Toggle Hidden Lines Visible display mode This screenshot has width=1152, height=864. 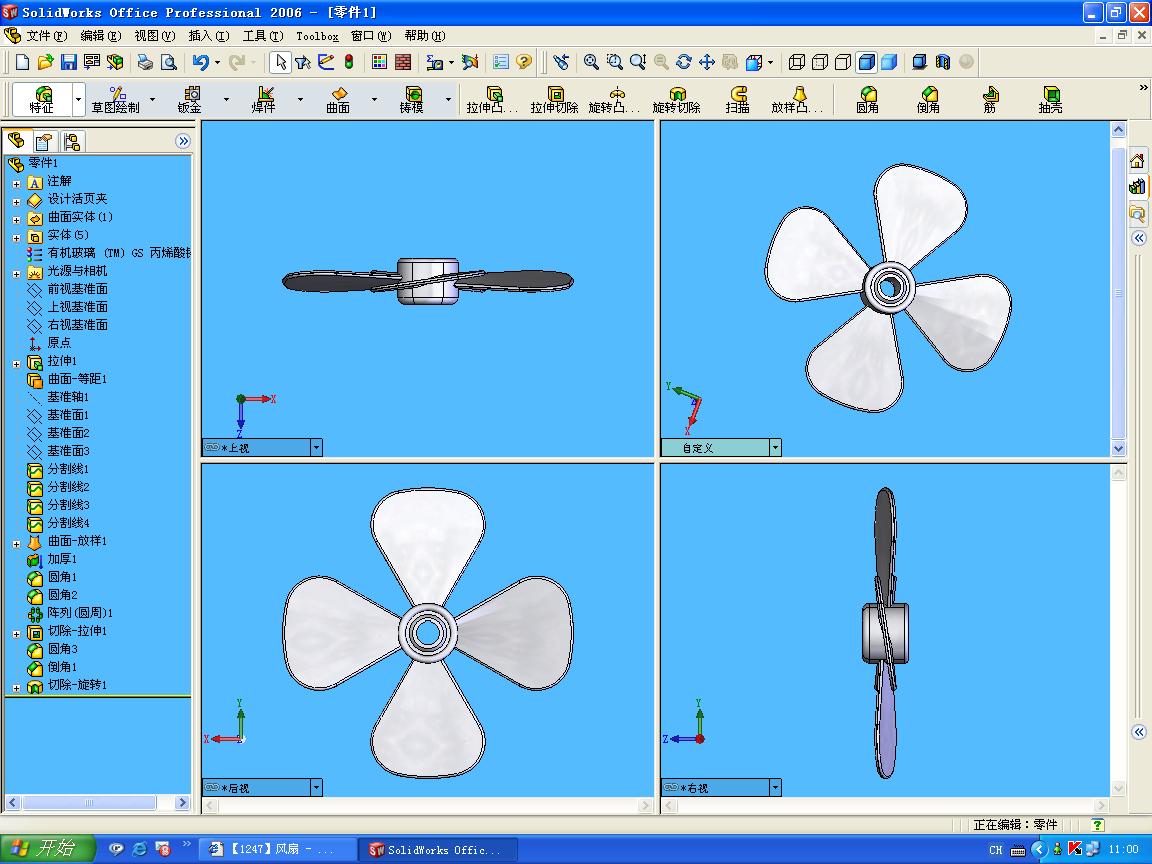pyautogui.click(x=820, y=62)
